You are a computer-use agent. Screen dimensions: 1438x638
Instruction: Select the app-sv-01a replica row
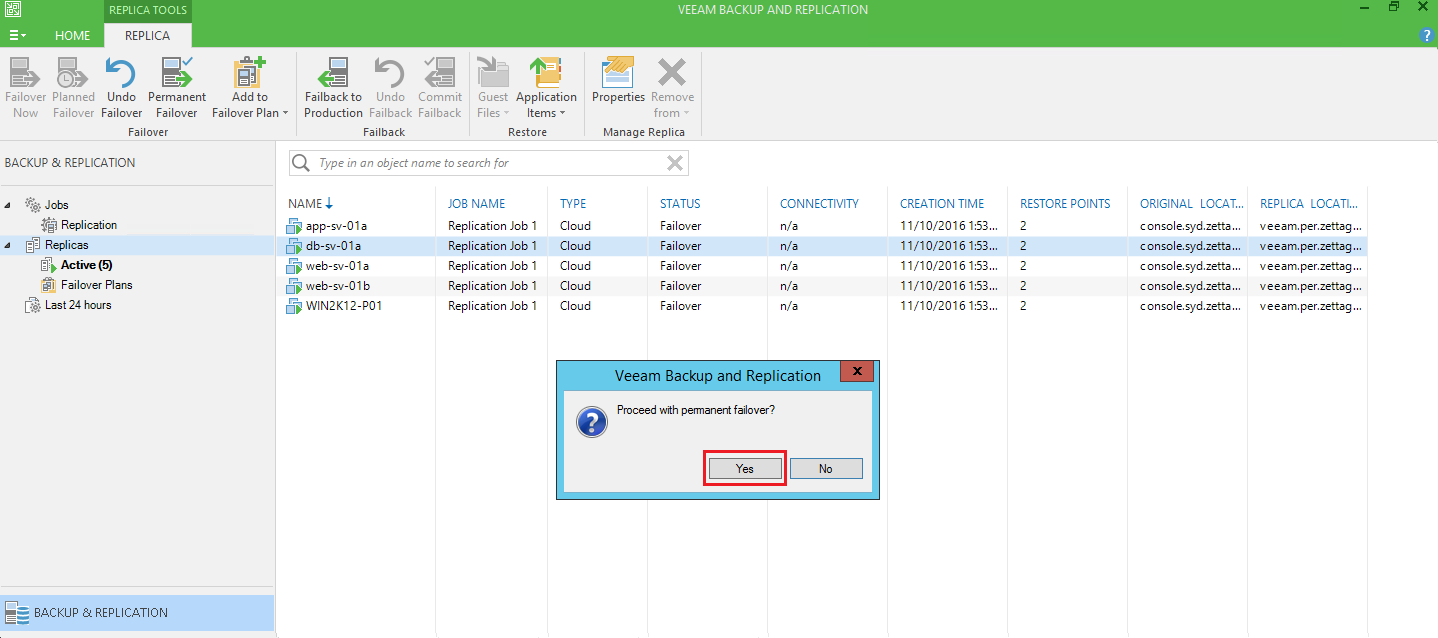pyautogui.click(x=822, y=226)
